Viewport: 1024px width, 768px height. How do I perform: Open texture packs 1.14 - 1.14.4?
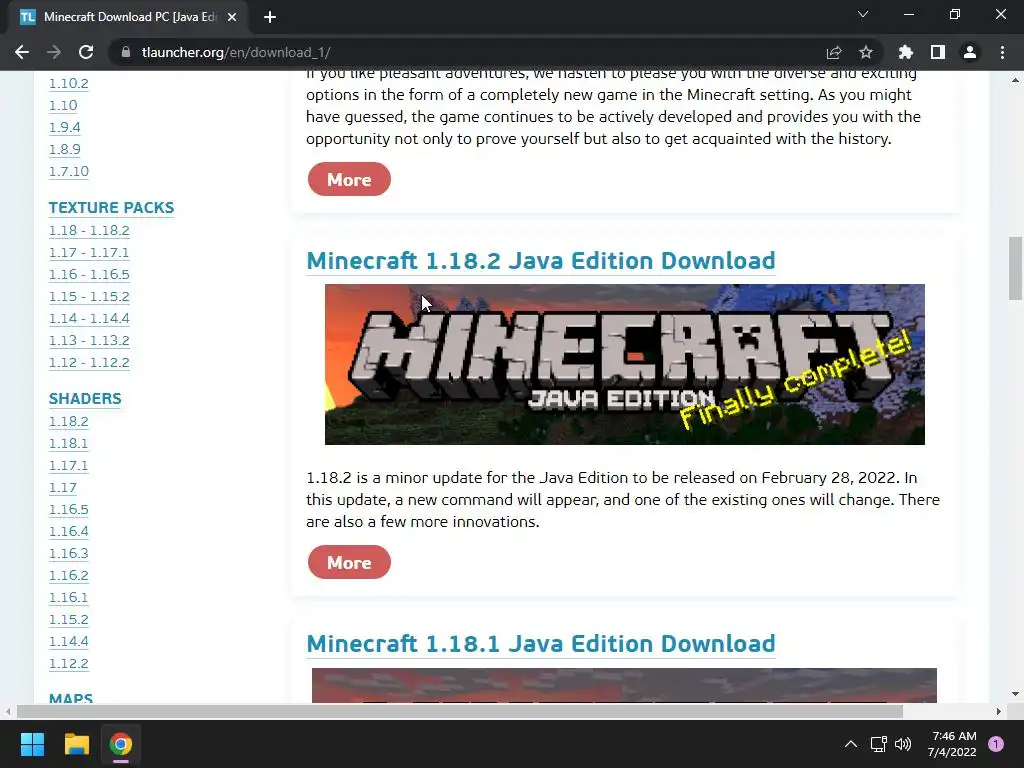pyautogui.click(x=89, y=319)
